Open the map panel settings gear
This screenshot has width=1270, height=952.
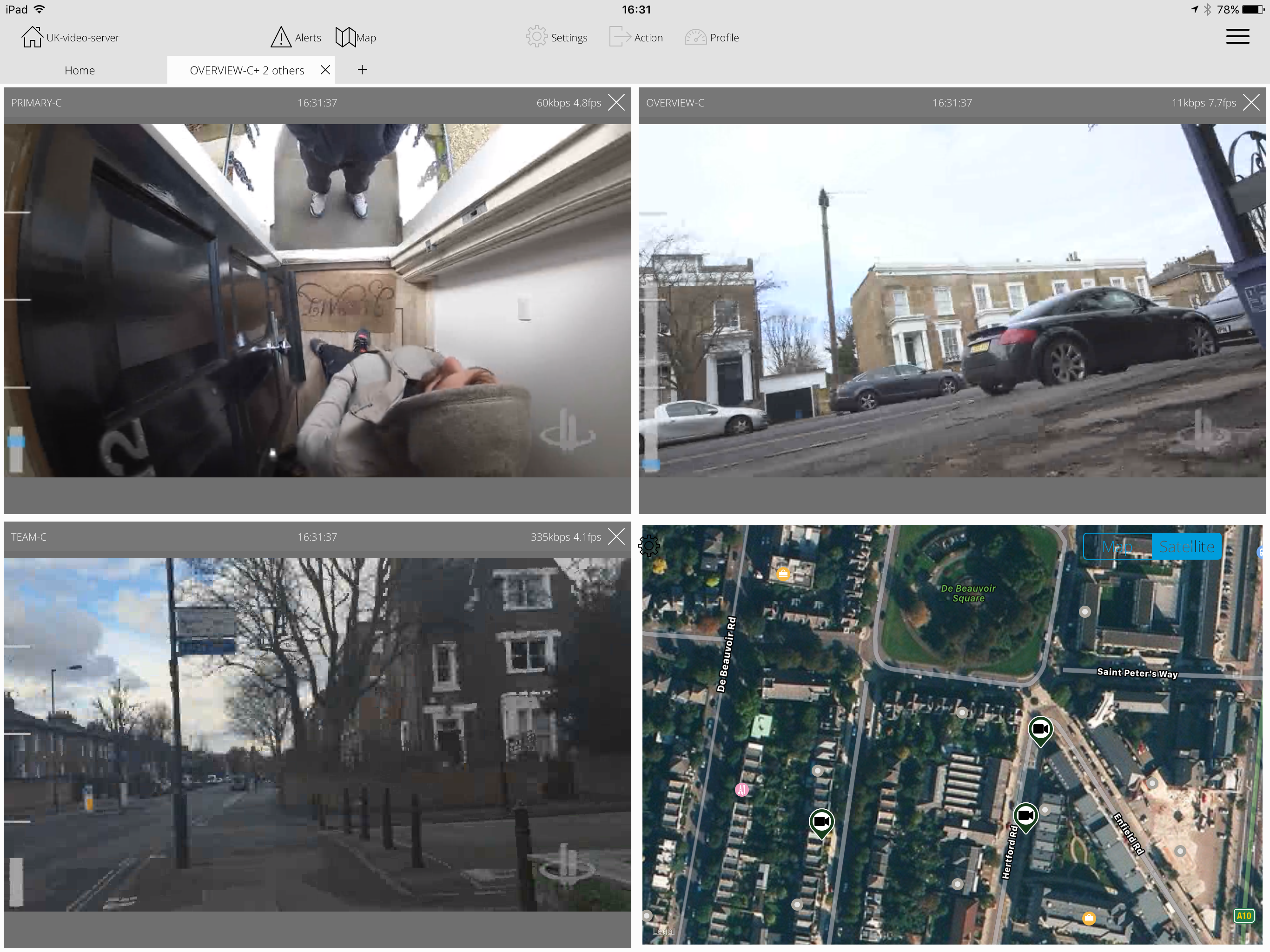pyautogui.click(x=649, y=545)
